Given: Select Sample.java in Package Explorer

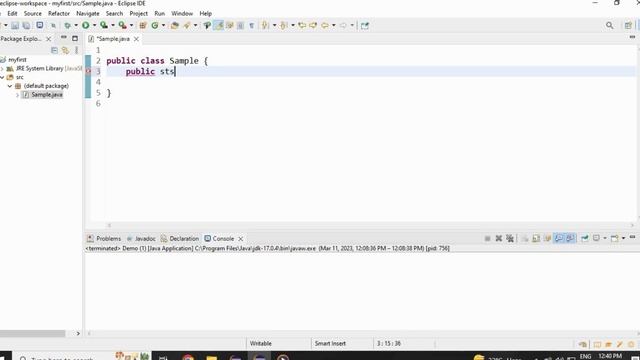Looking at the screenshot, I should click(47, 95).
